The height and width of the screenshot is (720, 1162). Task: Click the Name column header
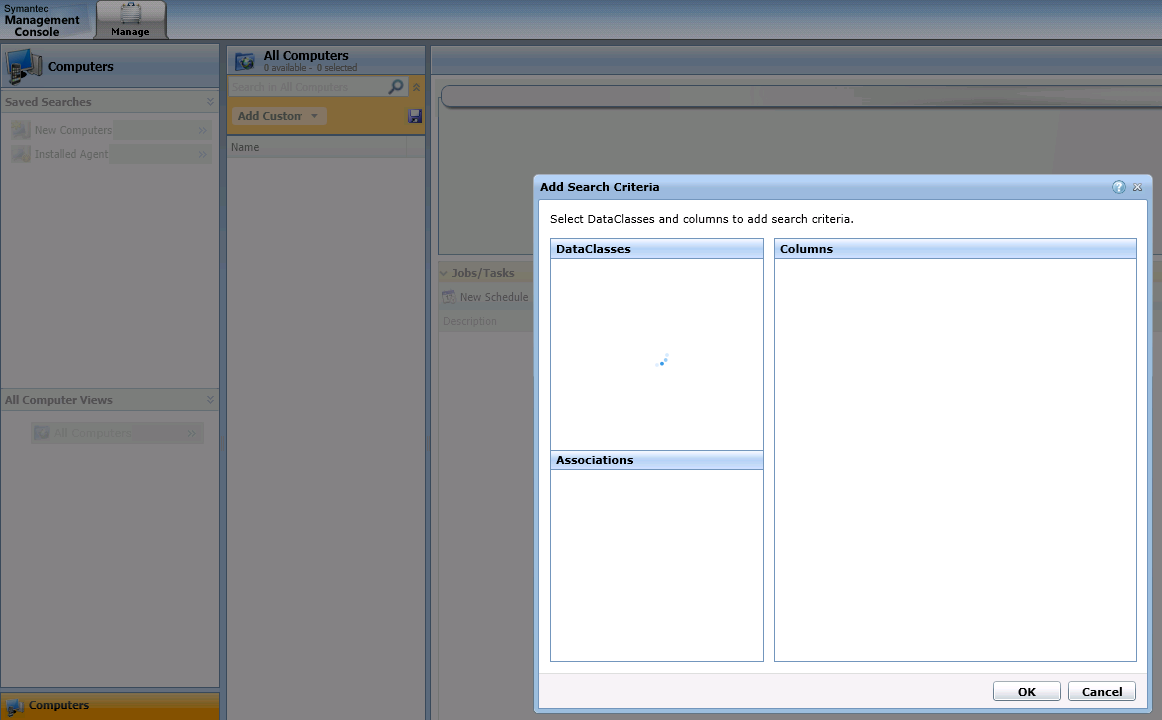point(316,147)
